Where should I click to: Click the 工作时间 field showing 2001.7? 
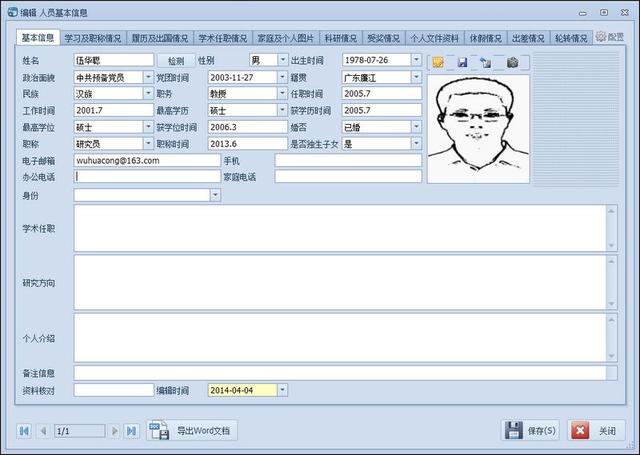(114, 110)
